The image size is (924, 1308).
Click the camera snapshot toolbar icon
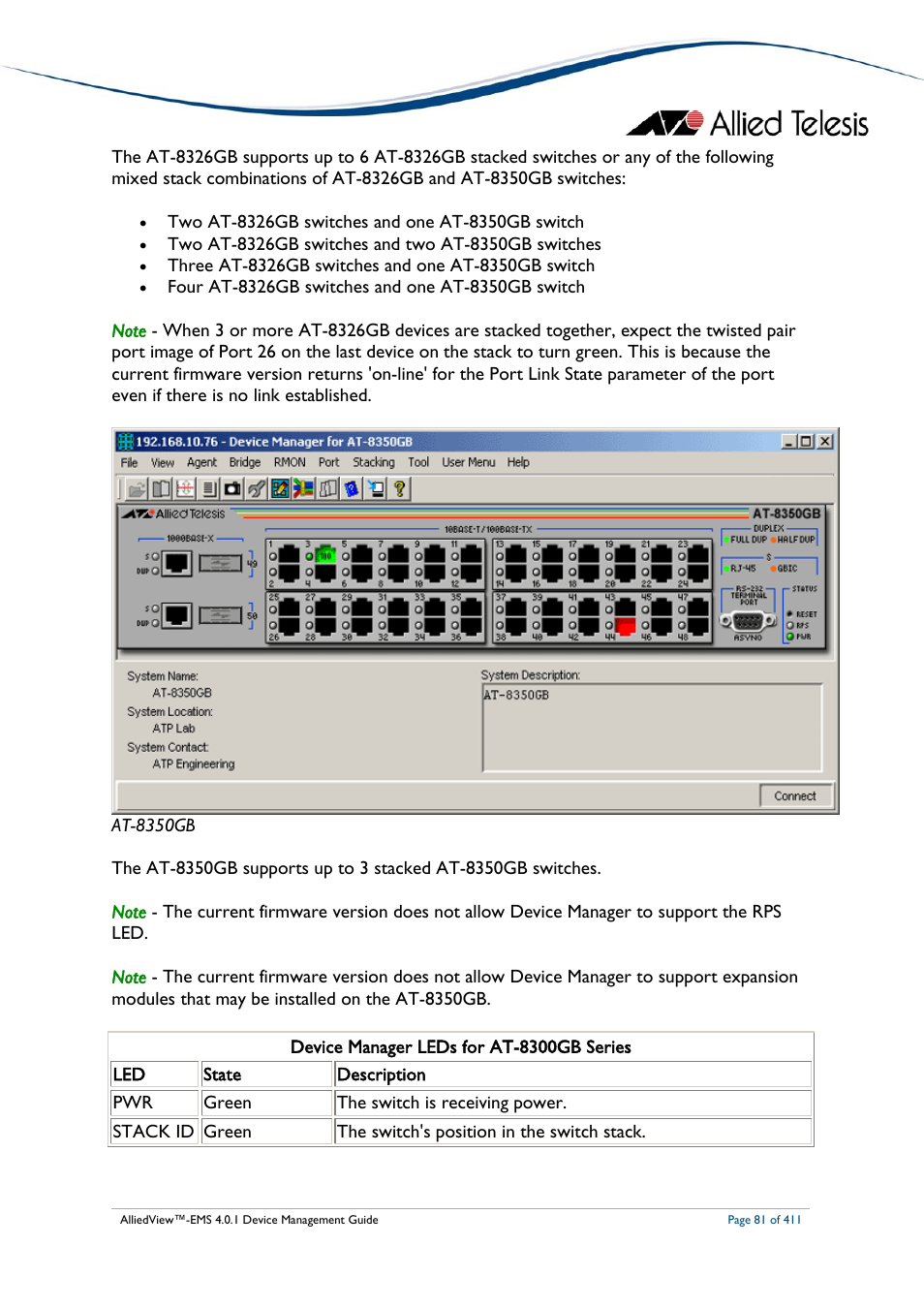click(x=232, y=489)
